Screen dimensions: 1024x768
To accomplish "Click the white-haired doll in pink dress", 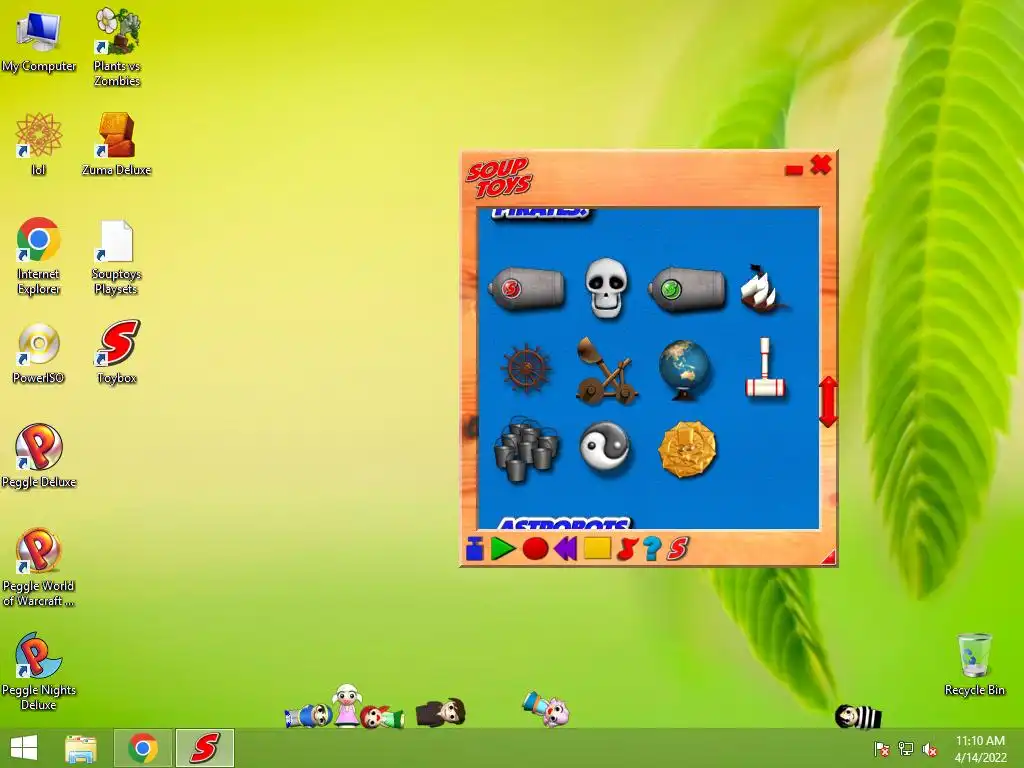I will [347, 705].
